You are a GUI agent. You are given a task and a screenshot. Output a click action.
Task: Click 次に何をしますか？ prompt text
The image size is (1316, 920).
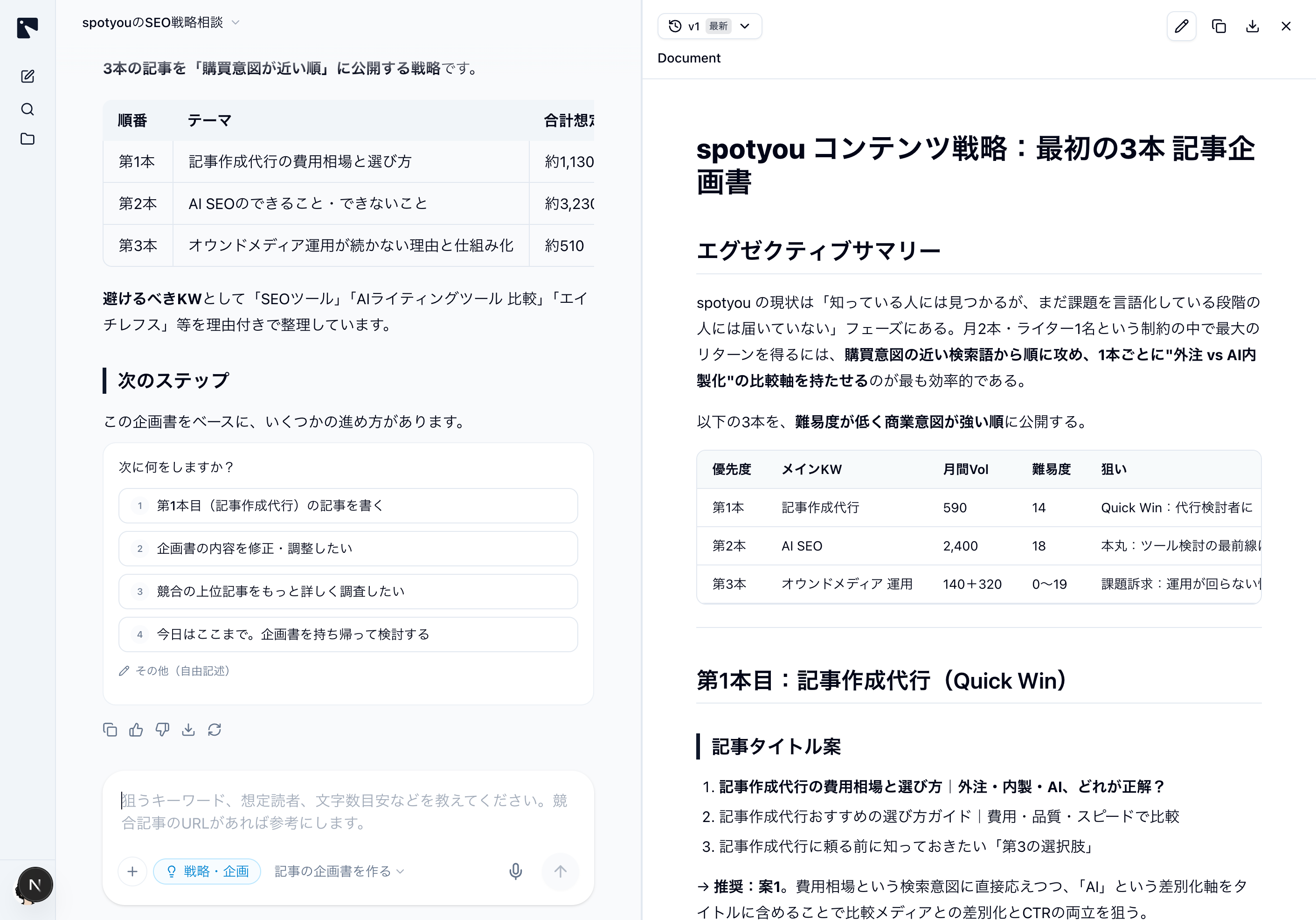tap(177, 467)
